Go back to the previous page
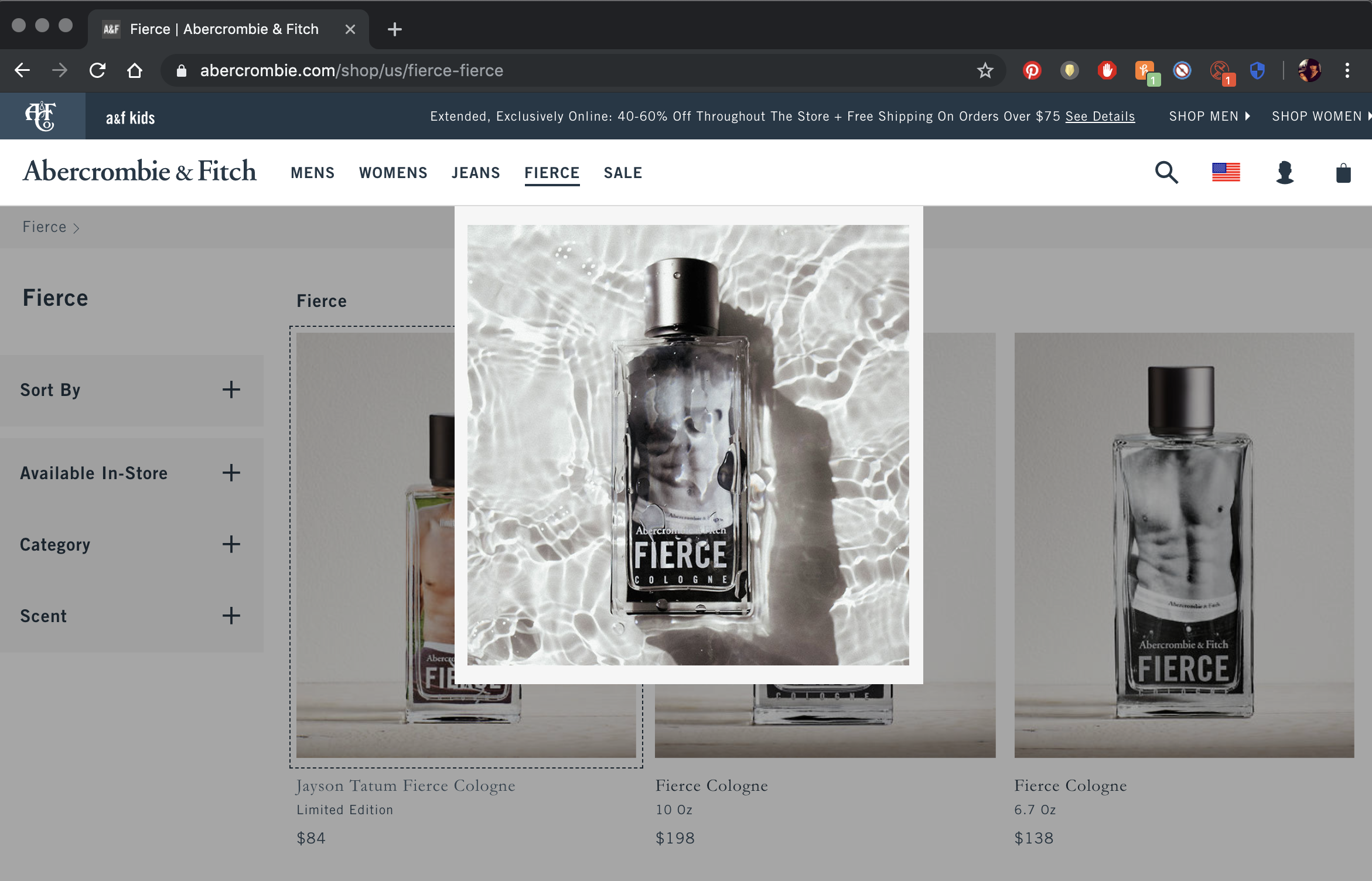 click(22, 70)
